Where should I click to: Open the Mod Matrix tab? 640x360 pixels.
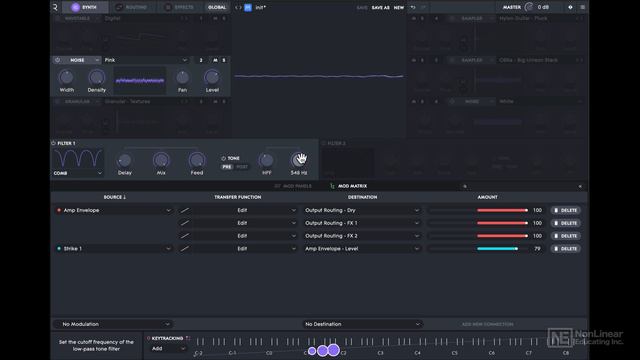[348, 186]
